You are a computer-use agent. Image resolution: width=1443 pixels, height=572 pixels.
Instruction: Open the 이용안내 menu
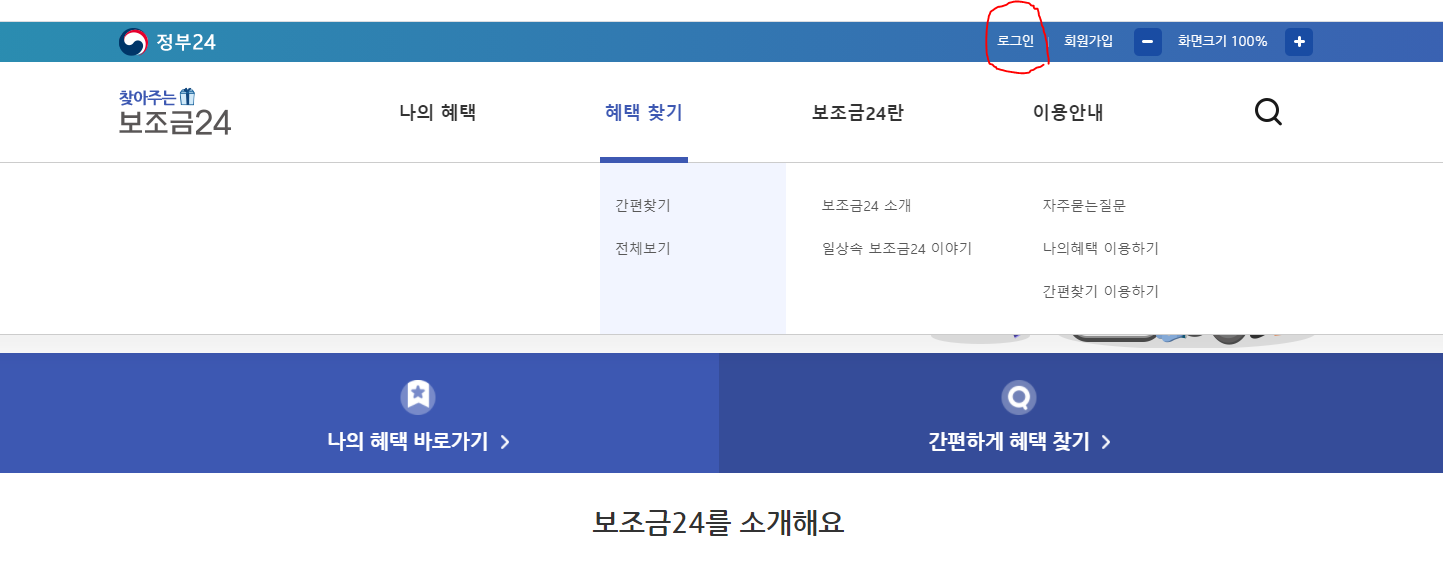[1068, 112]
